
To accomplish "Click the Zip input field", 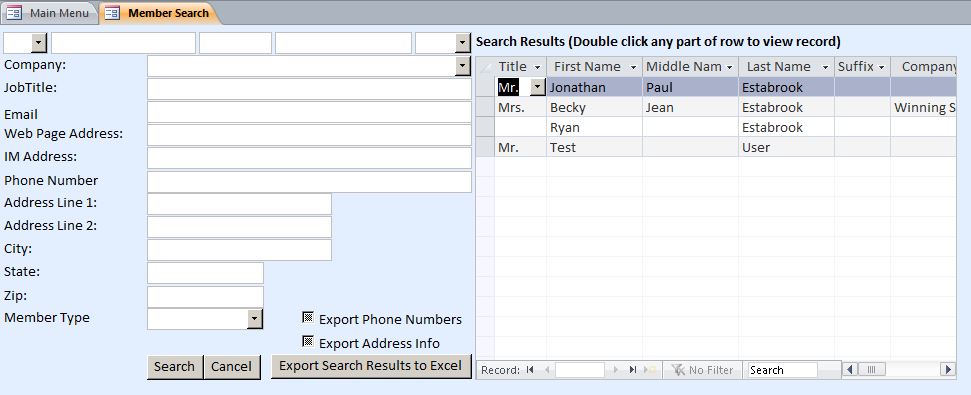I will (x=205, y=296).
